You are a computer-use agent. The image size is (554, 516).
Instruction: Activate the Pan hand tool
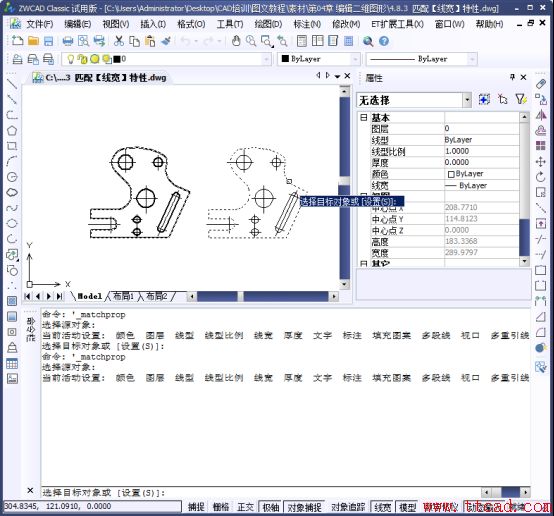[x=236, y=41]
